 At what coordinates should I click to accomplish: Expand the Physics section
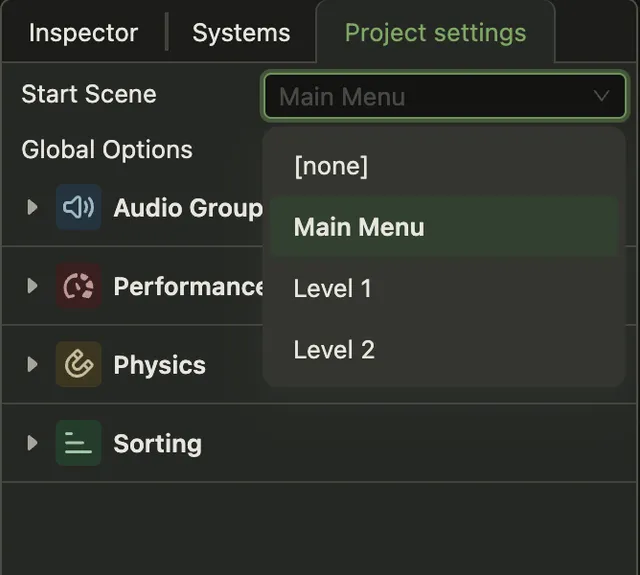coord(32,364)
